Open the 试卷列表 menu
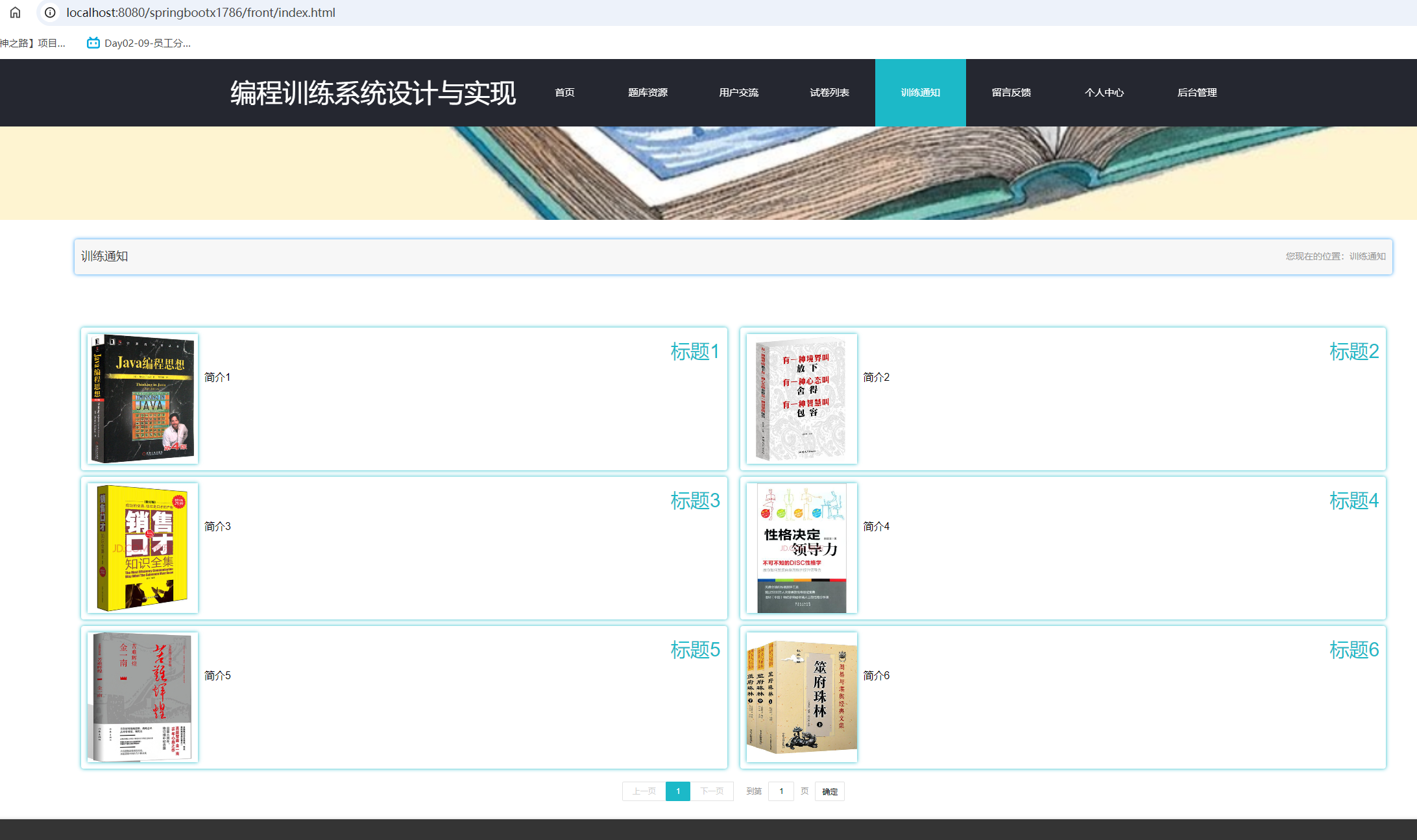Image resolution: width=1417 pixels, height=840 pixels. point(829,92)
